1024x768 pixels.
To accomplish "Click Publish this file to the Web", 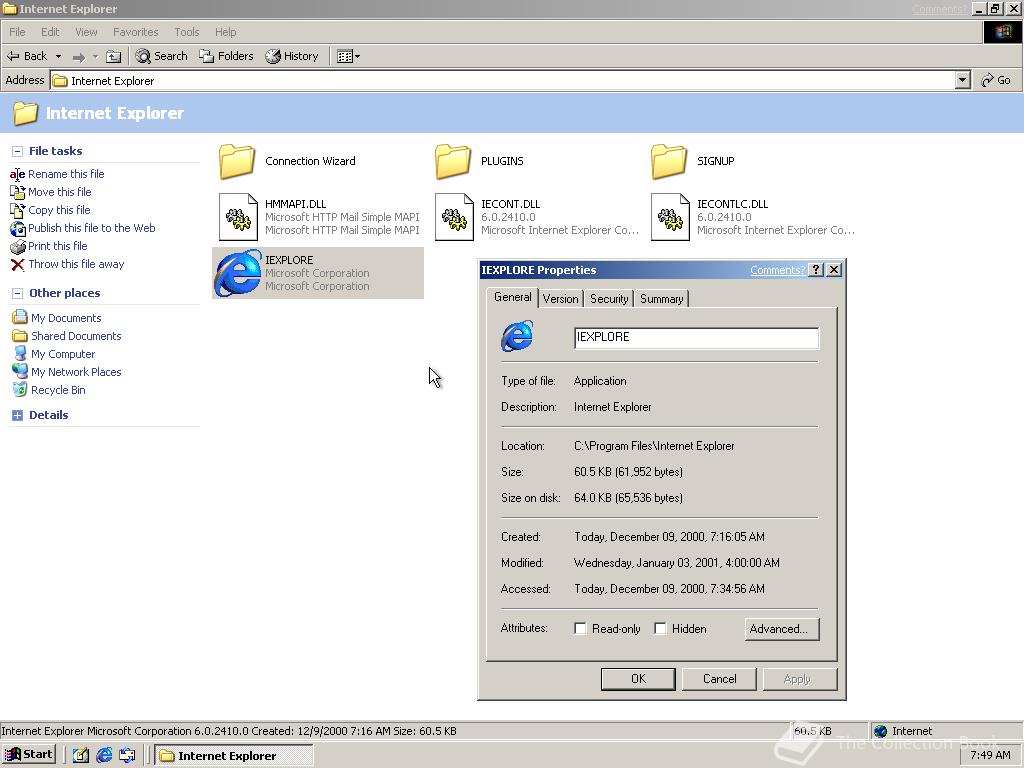I will [x=91, y=228].
